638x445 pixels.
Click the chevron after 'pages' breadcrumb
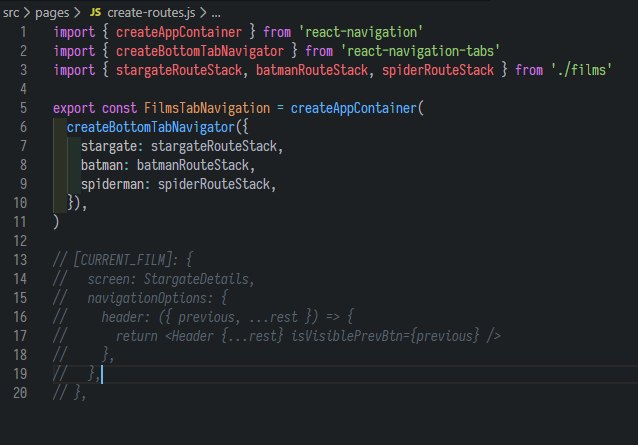click(x=77, y=13)
